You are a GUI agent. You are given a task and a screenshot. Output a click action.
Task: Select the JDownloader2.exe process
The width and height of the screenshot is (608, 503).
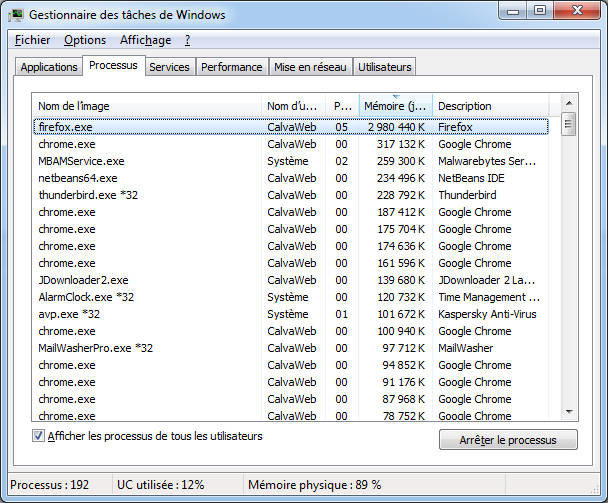click(x=291, y=280)
